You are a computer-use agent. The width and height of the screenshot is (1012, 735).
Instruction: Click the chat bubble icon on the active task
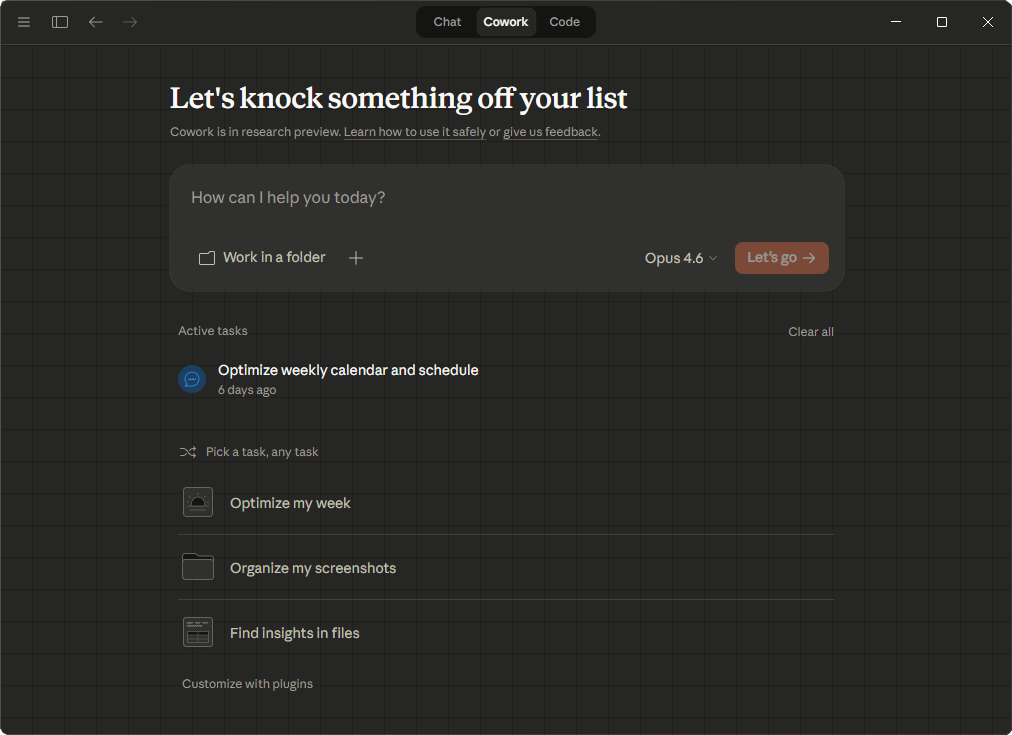[x=192, y=378]
